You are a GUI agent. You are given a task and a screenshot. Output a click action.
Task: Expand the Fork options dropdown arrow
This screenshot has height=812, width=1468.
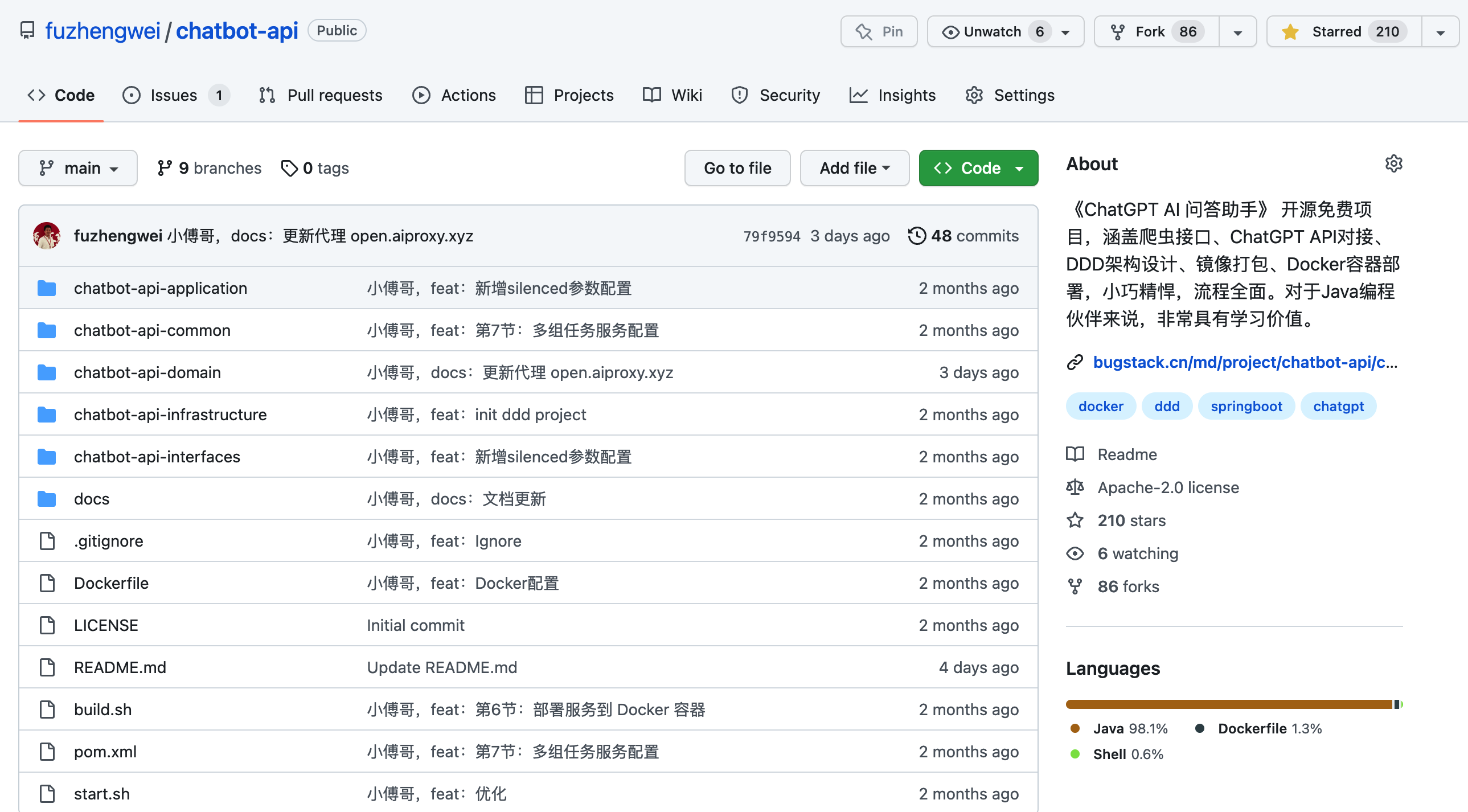(1238, 32)
